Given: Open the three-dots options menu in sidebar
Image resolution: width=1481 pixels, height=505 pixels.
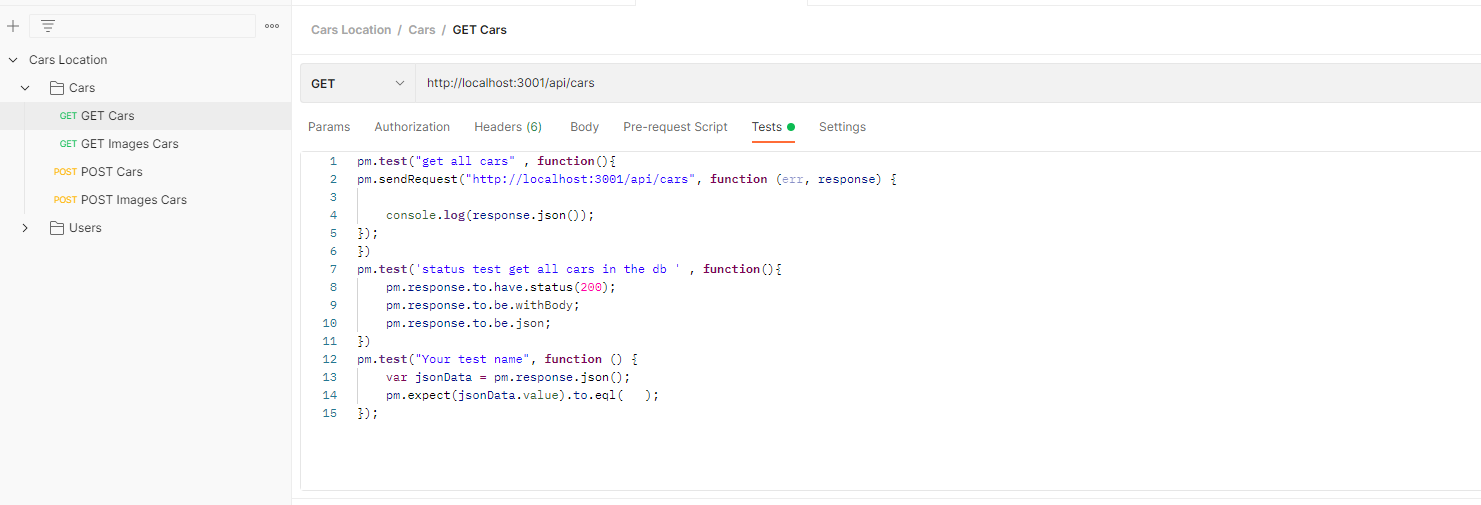Looking at the screenshot, I should coord(272,26).
